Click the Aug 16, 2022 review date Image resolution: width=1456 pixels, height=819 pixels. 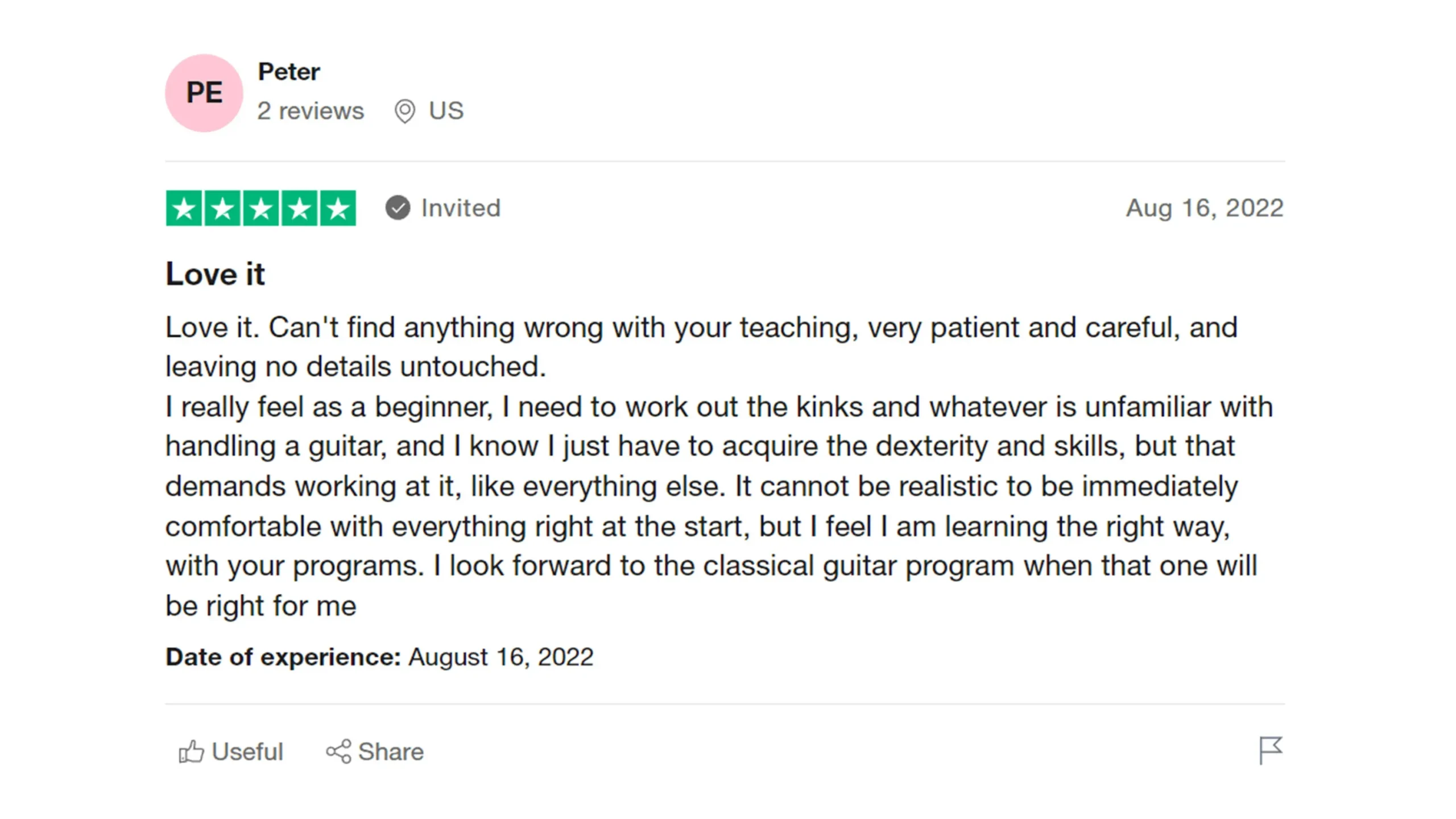[x=1205, y=208]
